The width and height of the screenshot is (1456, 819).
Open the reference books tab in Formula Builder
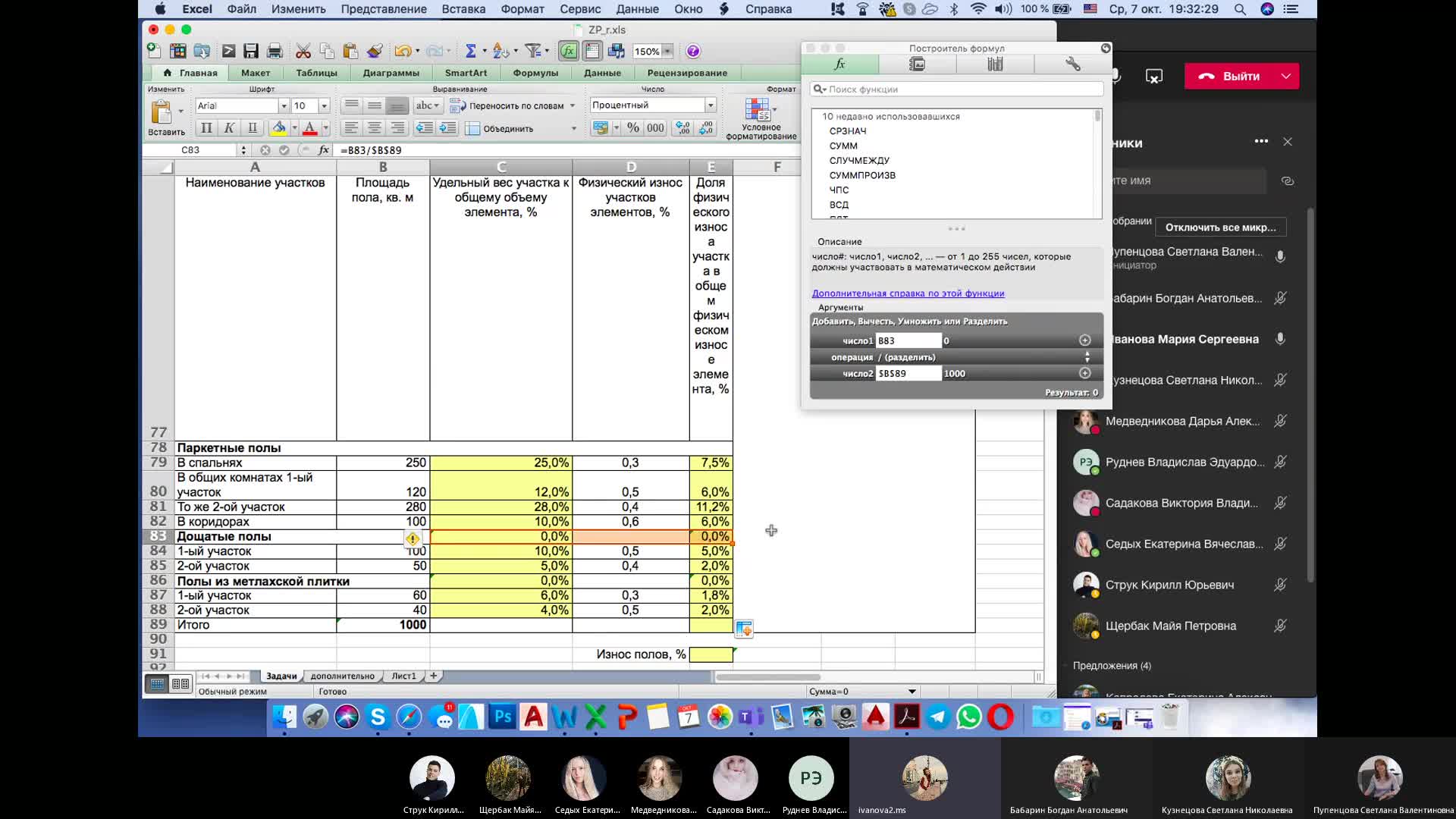tap(995, 64)
